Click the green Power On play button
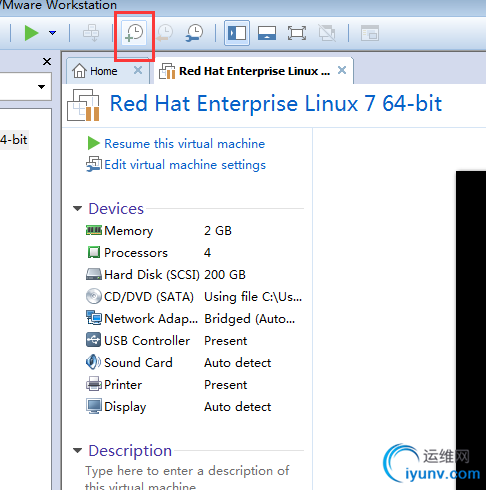The height and width of the screenshot is (490, 486). (x=32, y=33)
